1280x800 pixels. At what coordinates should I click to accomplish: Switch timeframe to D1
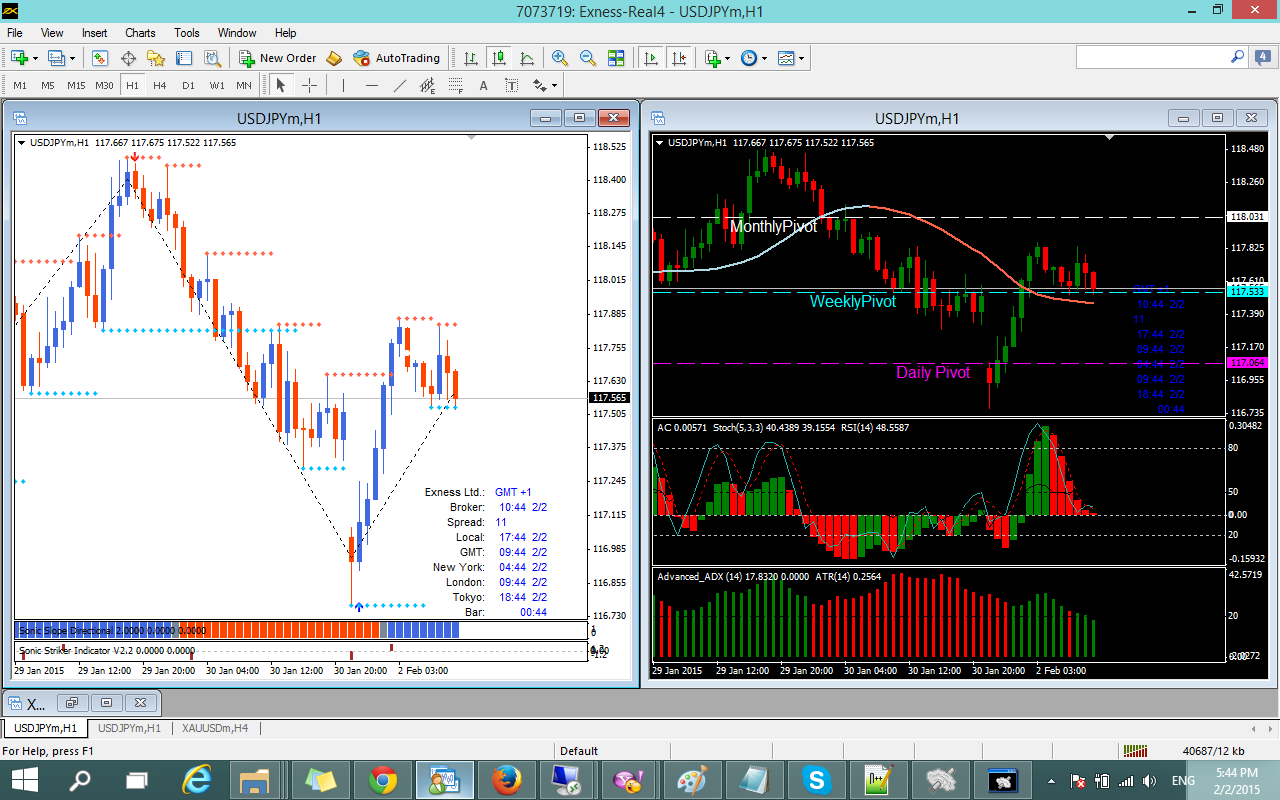pyautogui.click(x=188, y=85)
